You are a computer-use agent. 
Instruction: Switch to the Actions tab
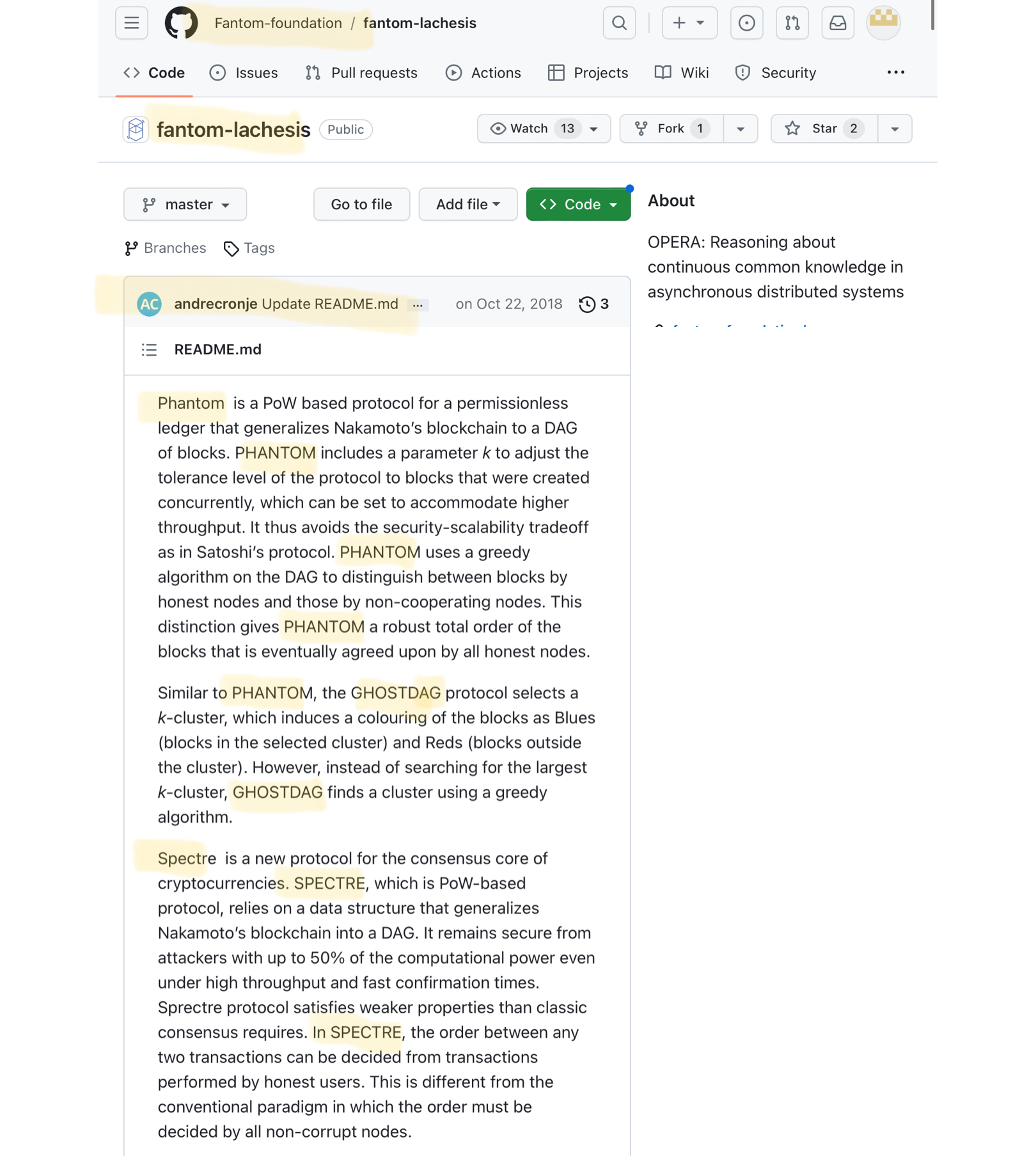483,73
